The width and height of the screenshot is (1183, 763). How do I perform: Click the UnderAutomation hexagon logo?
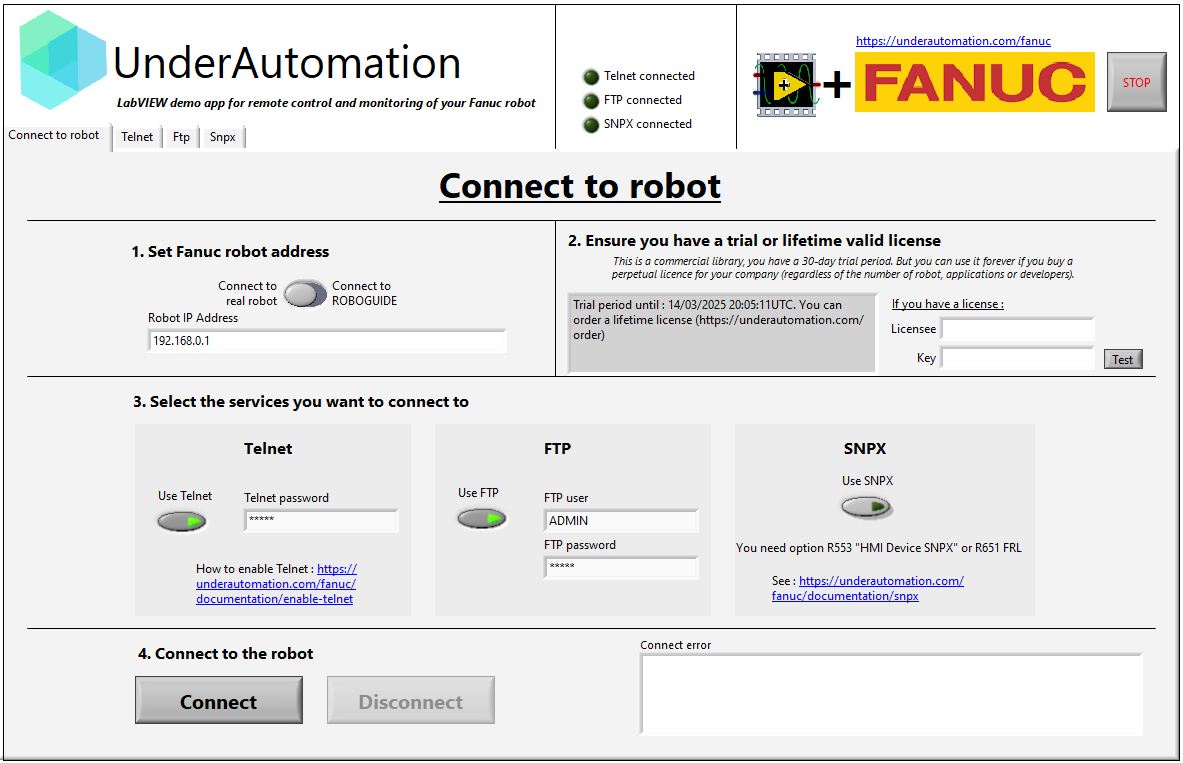(x=63, y=60)
